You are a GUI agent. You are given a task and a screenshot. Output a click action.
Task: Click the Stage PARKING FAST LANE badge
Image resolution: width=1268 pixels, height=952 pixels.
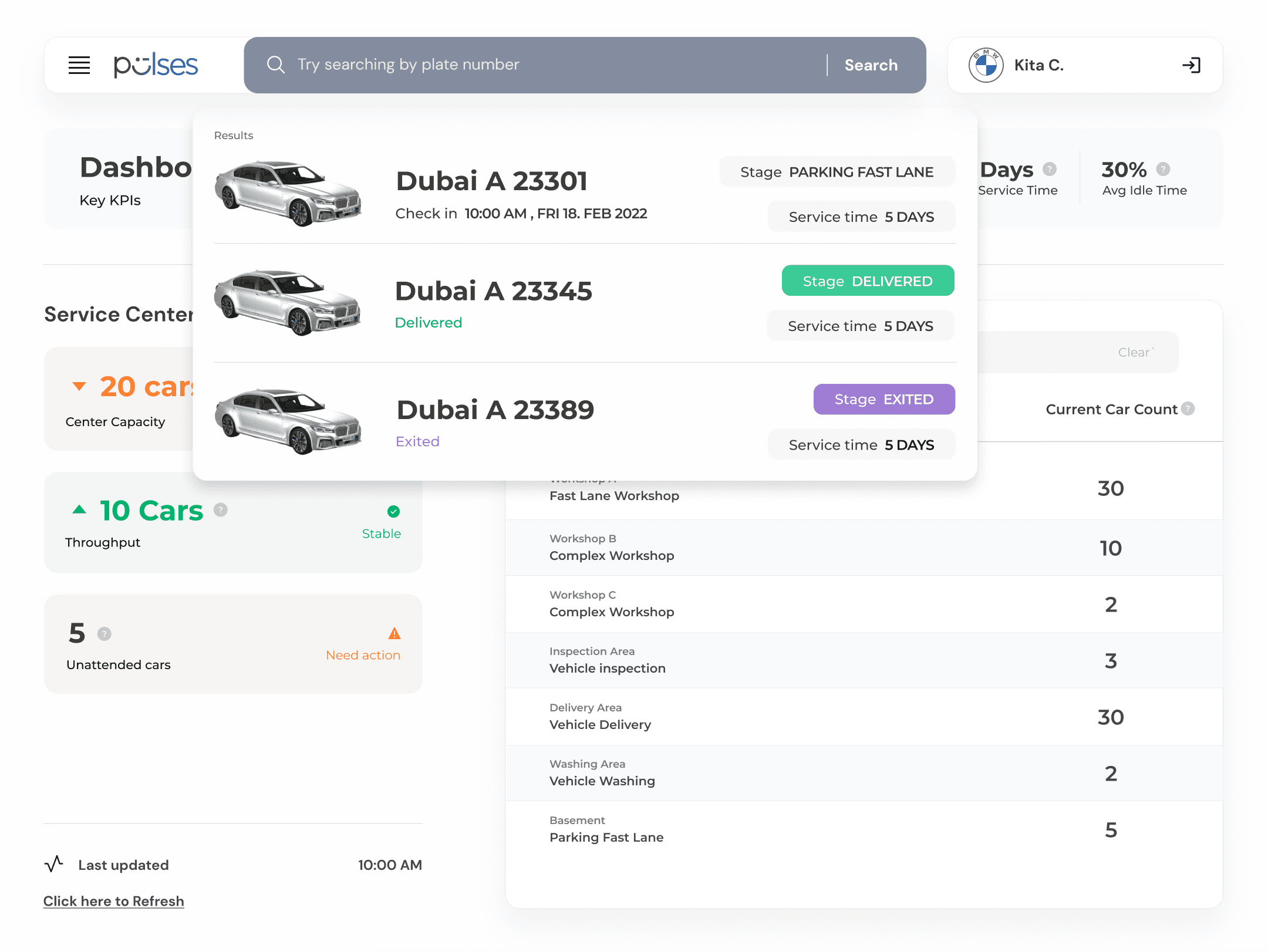coord(837,171)
